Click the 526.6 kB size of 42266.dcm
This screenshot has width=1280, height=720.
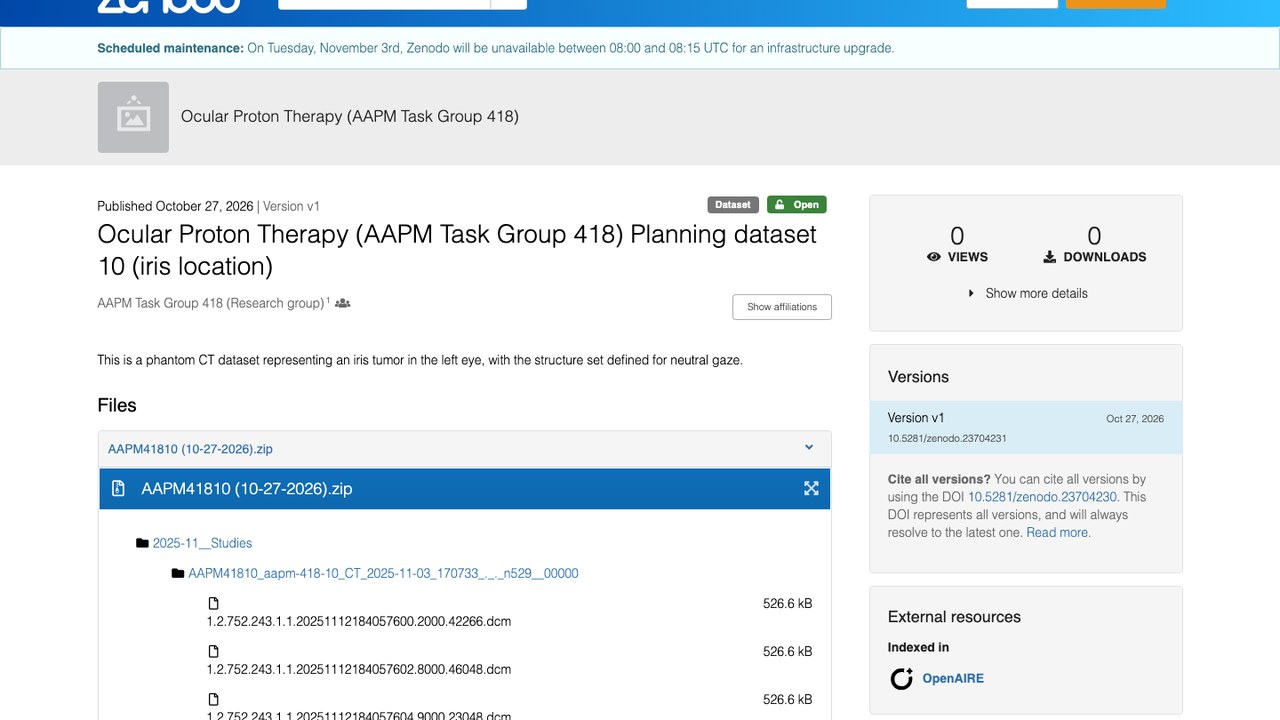(787, 603)
